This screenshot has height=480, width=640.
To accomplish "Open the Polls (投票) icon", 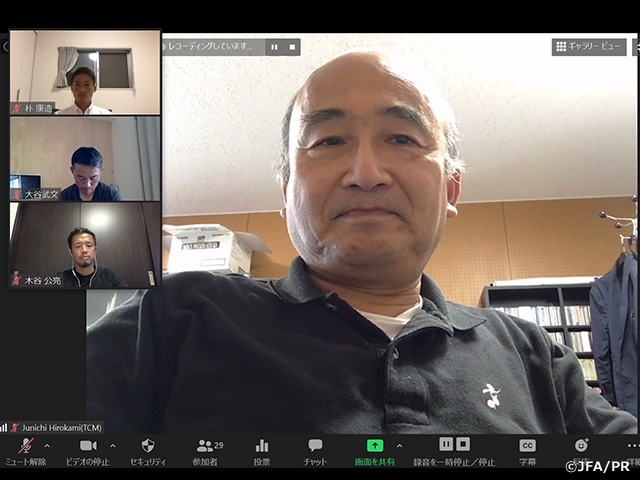I will 262,446.
